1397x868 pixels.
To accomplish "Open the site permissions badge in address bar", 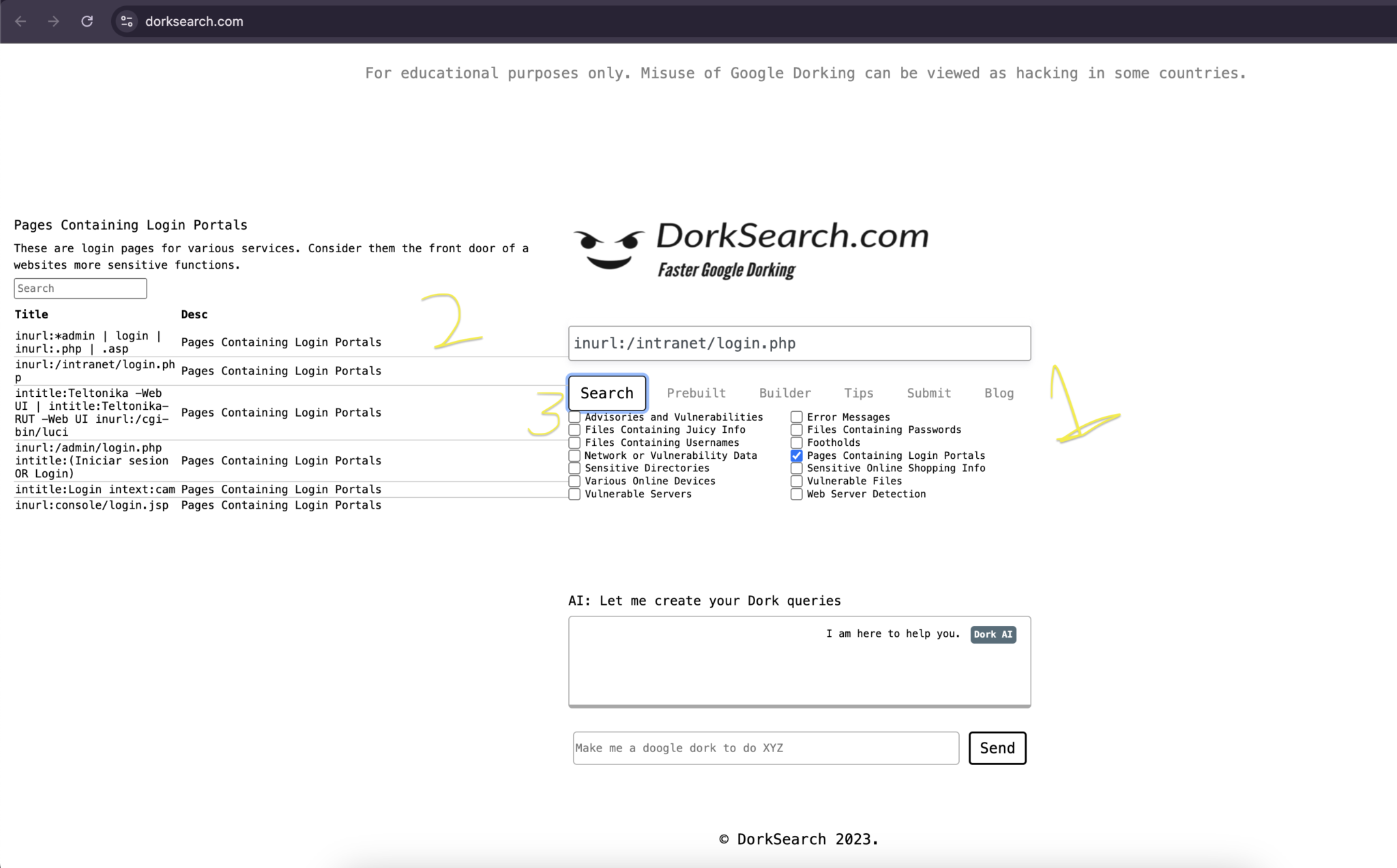I will pyautogui.click(x=126, y=21).
